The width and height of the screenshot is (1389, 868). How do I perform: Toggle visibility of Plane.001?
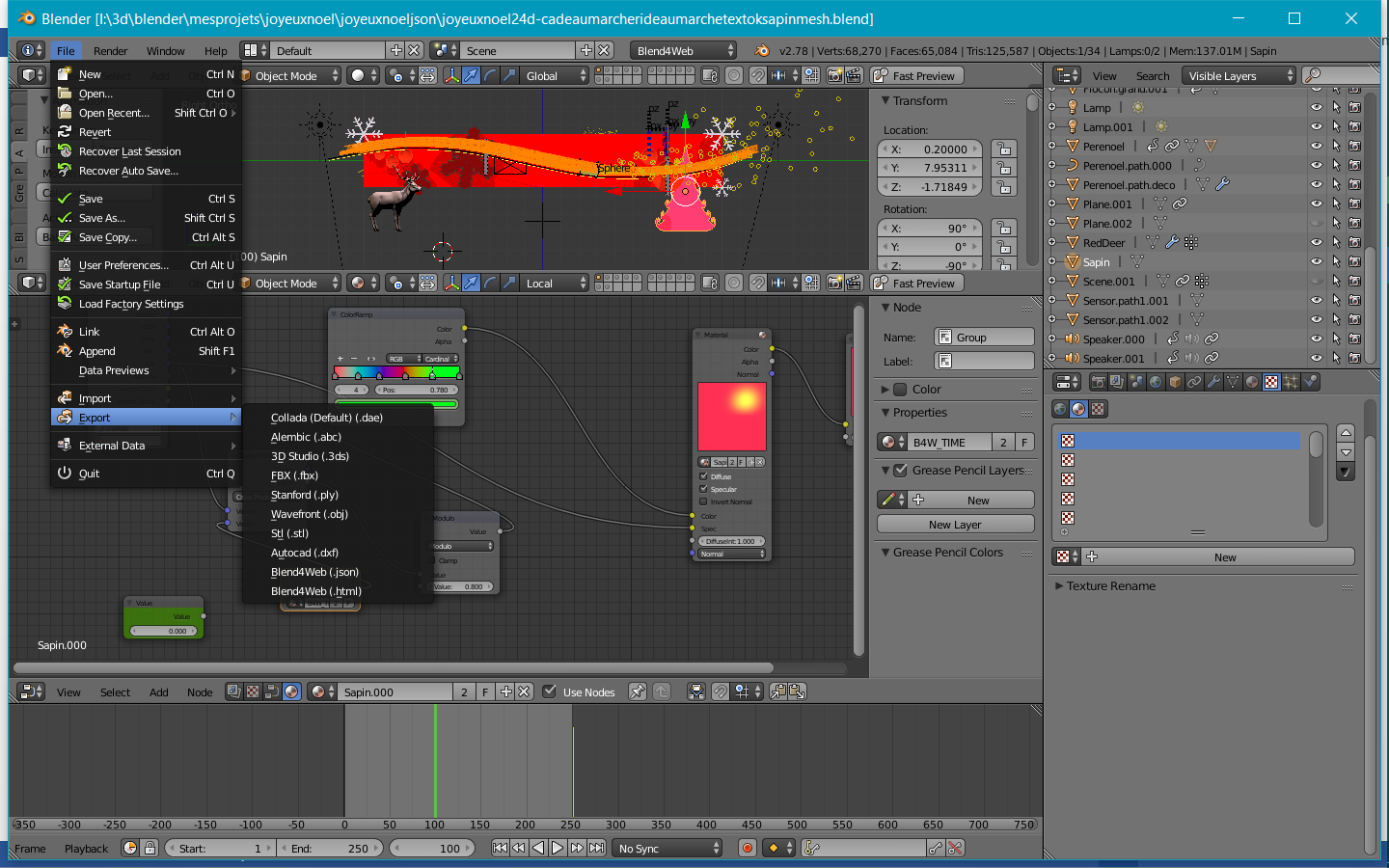coord(1316,203)
